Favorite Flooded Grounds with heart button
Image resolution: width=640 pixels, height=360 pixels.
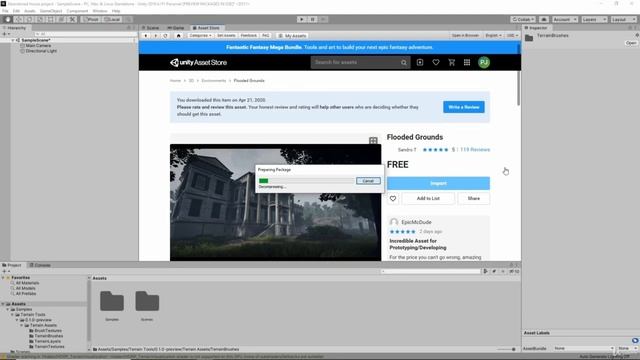393,198
